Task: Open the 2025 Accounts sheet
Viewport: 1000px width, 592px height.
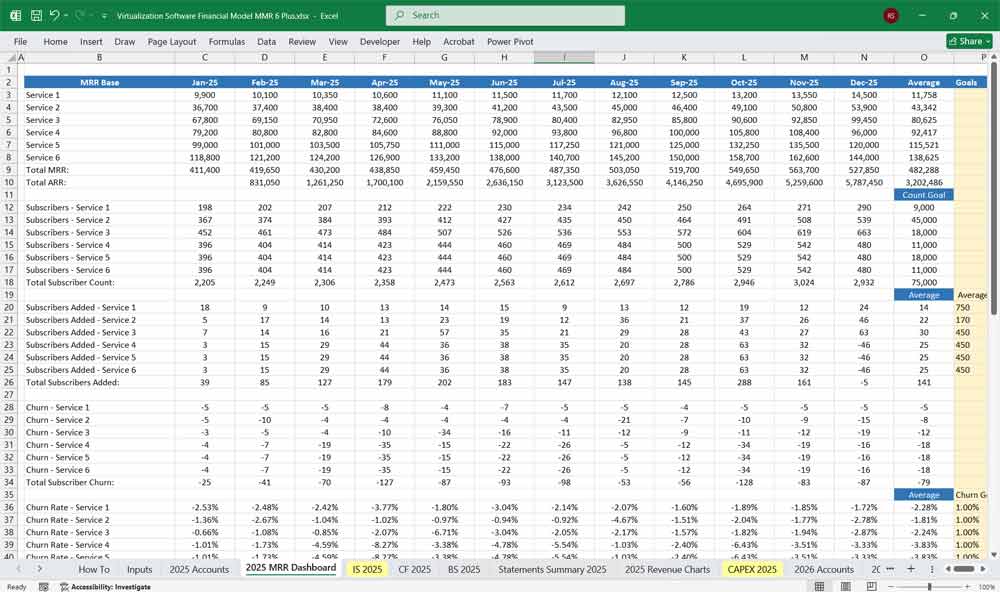Action: [x=199, y=569]
